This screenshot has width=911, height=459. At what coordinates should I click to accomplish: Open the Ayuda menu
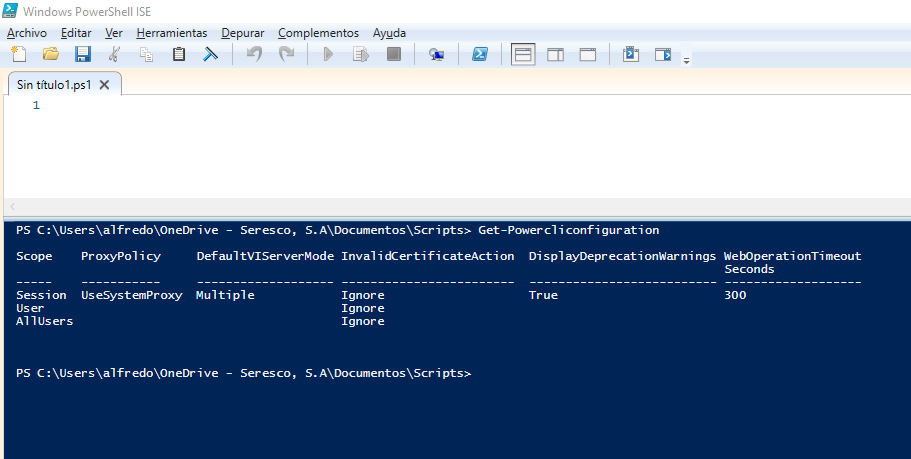coord(389,33)
